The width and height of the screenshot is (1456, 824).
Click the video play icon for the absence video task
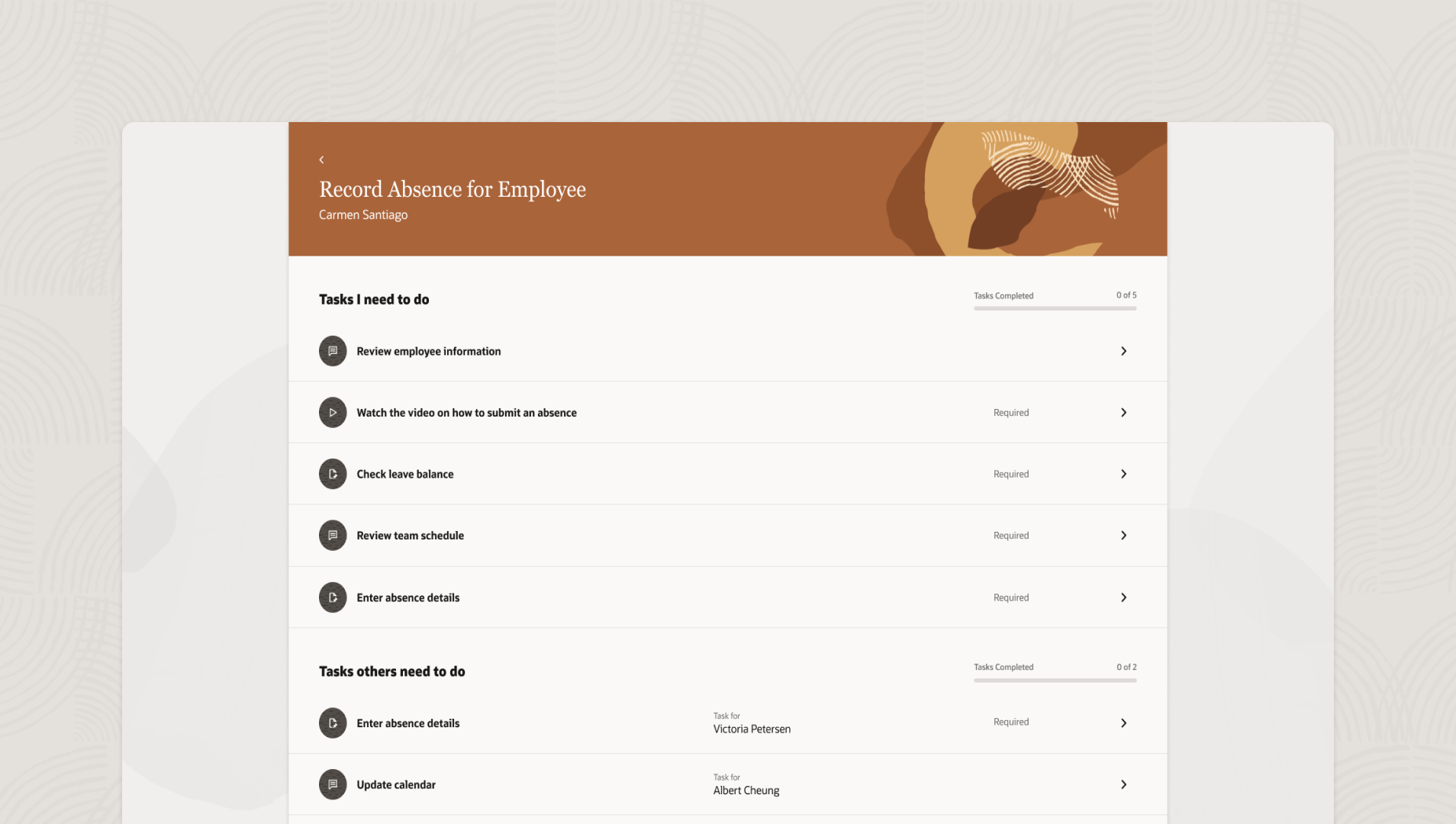coord(333,413)
